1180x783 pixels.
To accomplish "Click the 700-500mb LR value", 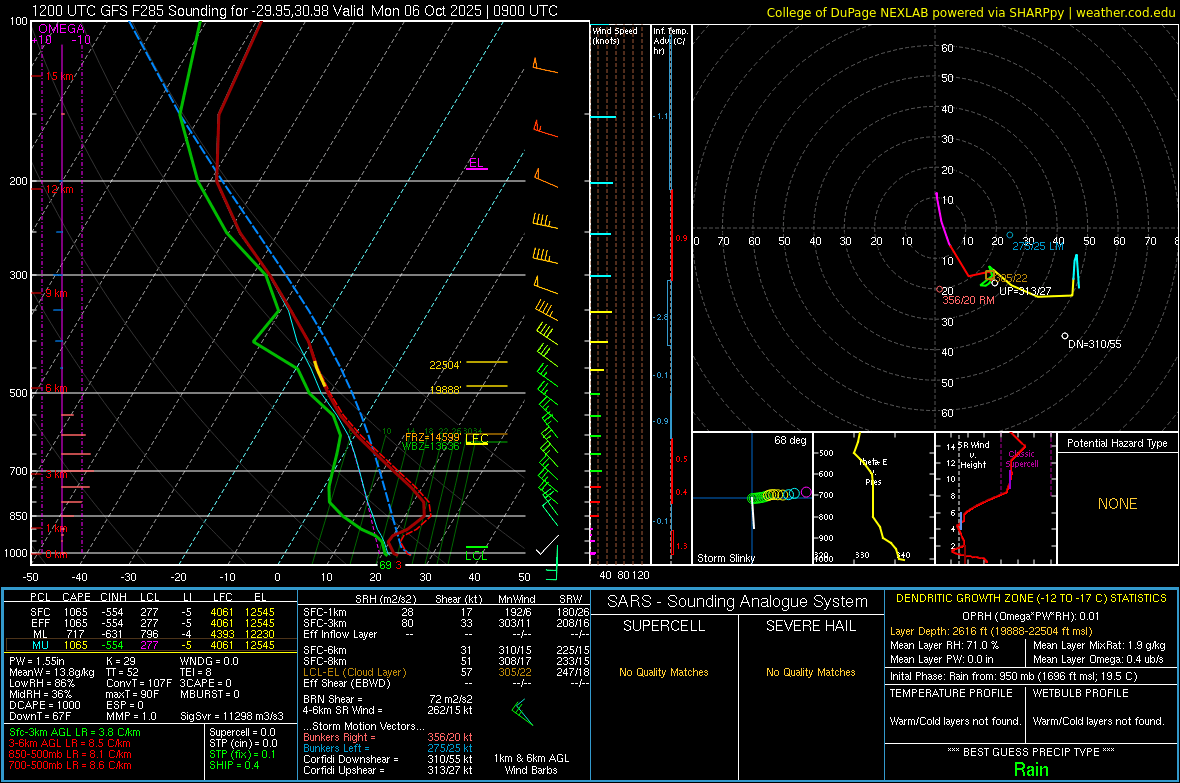I will click(x=70, y=766).
